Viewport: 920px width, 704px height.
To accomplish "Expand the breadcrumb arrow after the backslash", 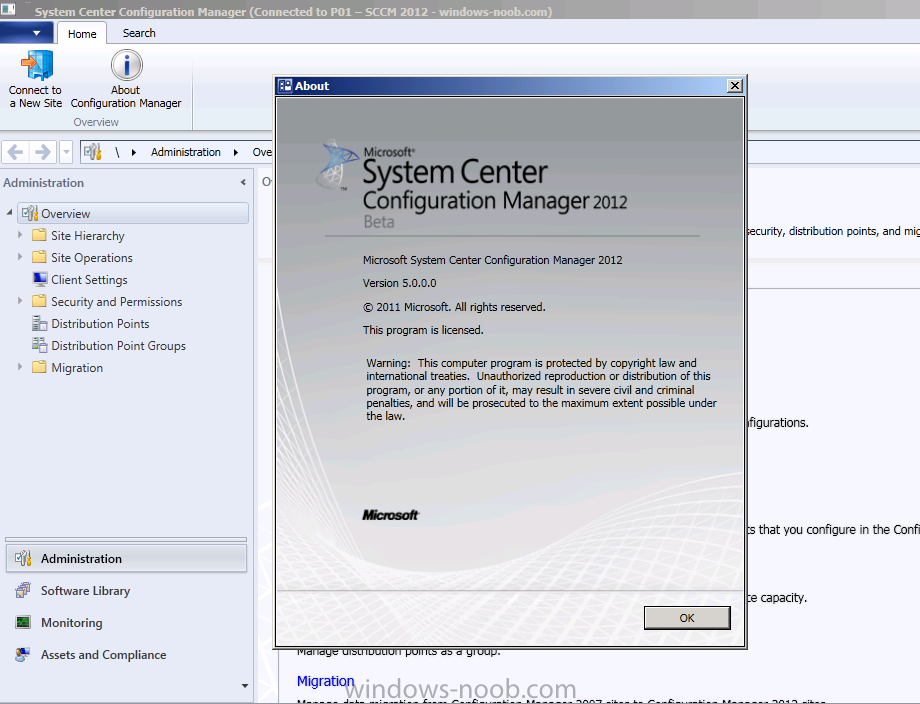I will (x=134, y=153).
